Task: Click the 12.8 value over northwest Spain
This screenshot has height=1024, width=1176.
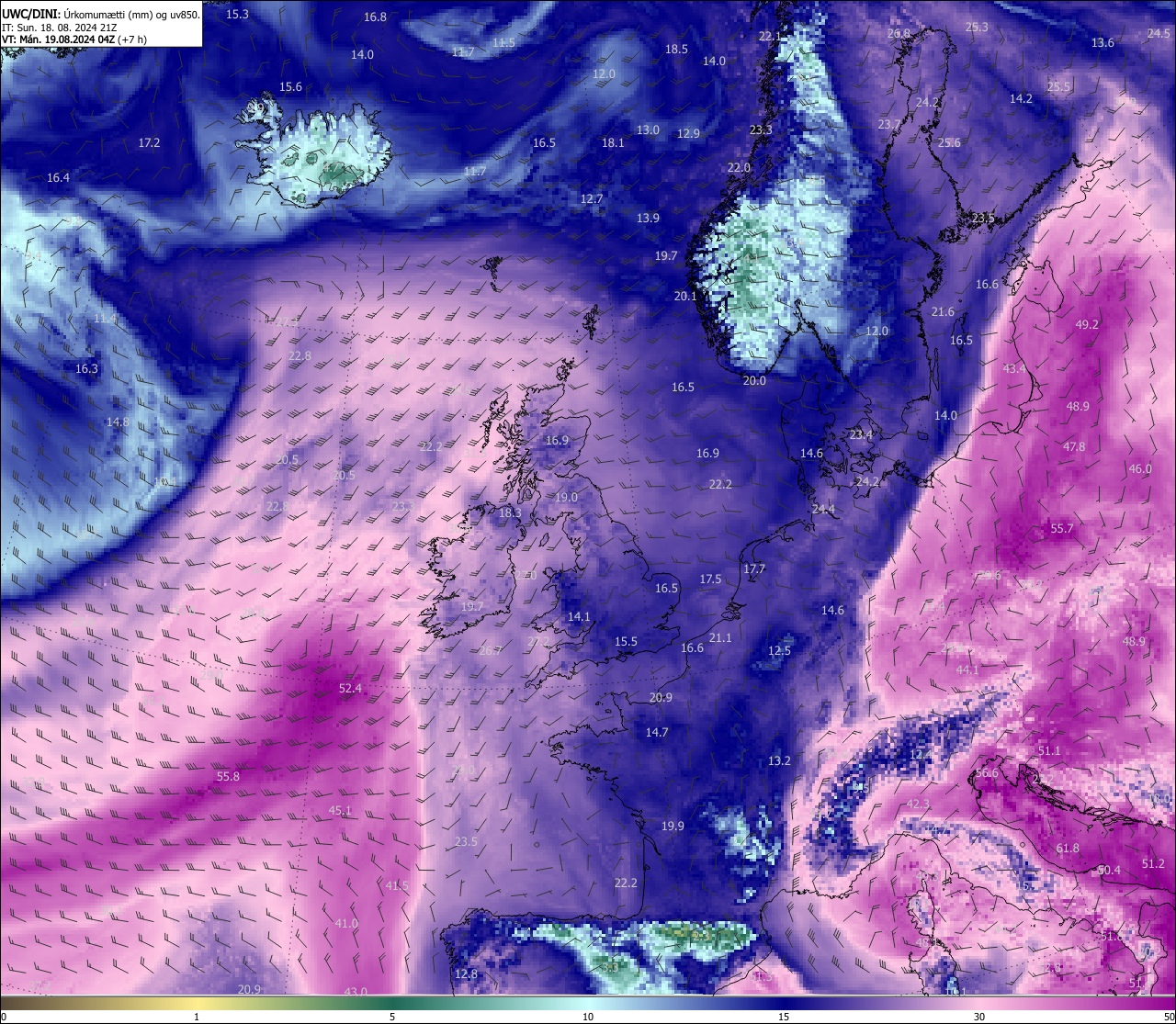Action: 466,973
